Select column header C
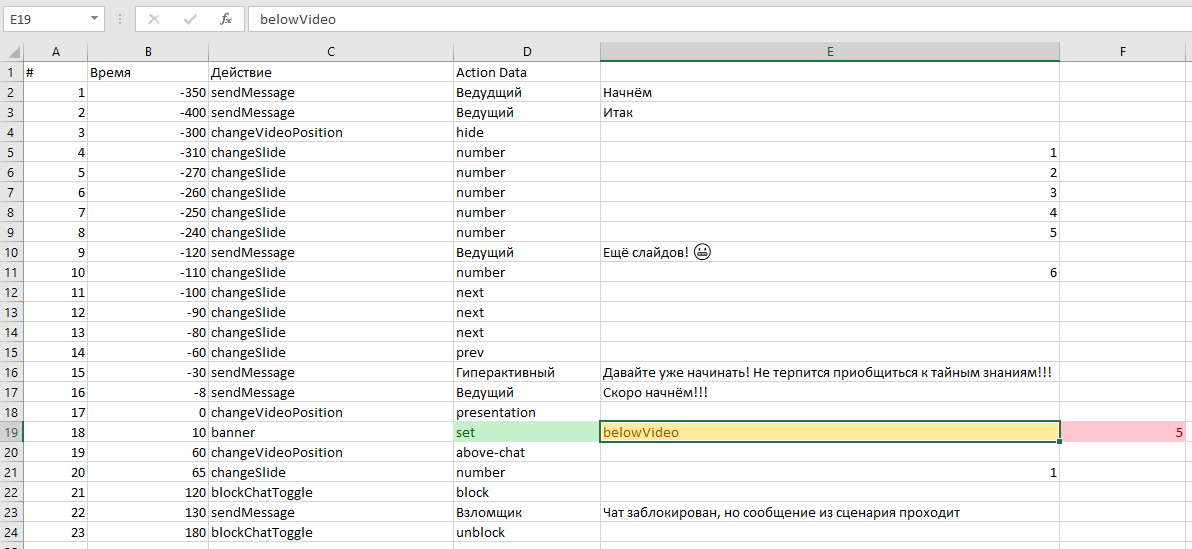 (330, 52)
